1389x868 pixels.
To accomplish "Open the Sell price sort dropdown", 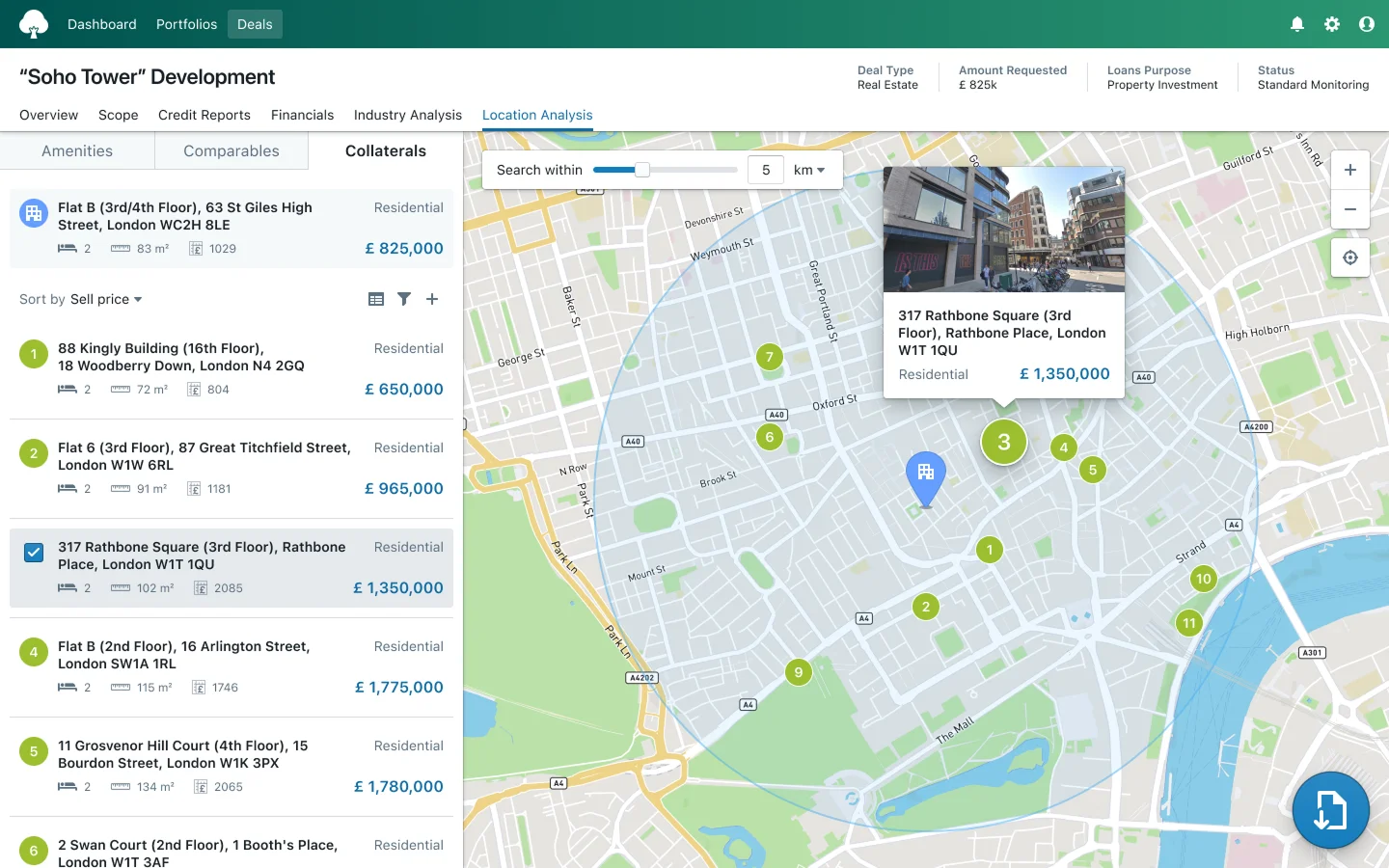I will point(106,299).
